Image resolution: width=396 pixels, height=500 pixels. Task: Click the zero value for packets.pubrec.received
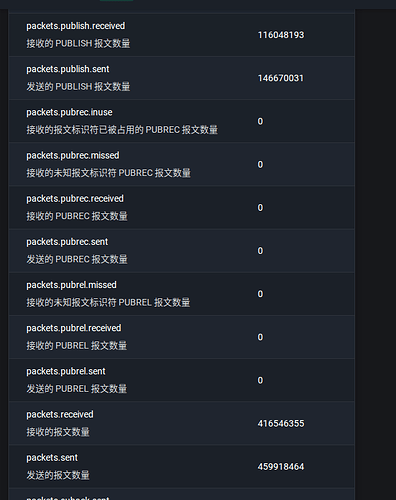click(x=260, y=208)
